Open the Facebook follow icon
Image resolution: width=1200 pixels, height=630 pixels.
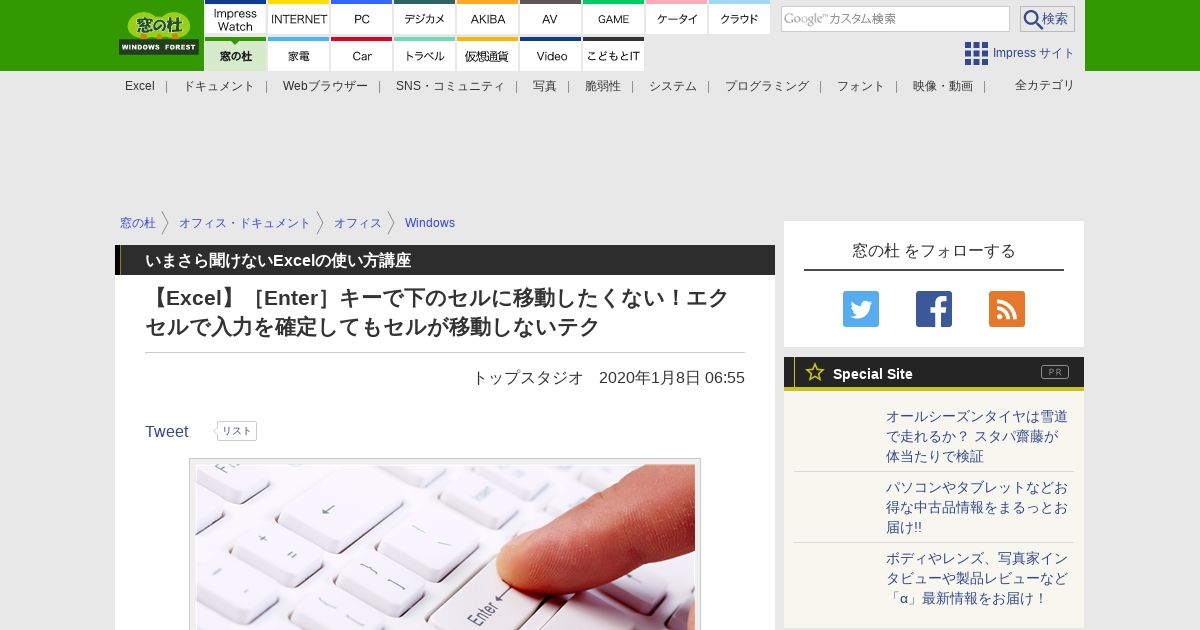[x=934, y=309]
